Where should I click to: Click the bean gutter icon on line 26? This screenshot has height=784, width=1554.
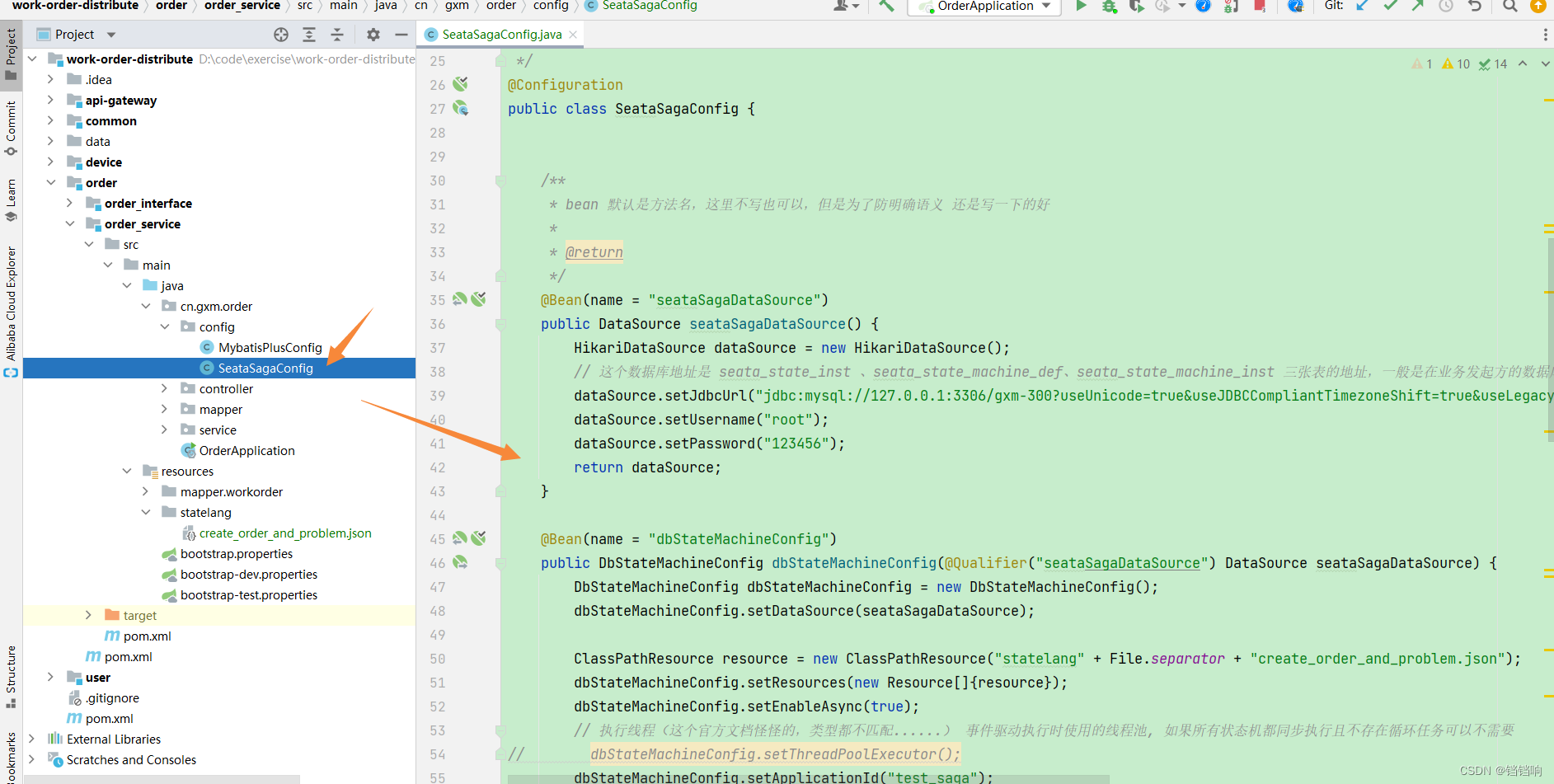(x=461, y=84)
